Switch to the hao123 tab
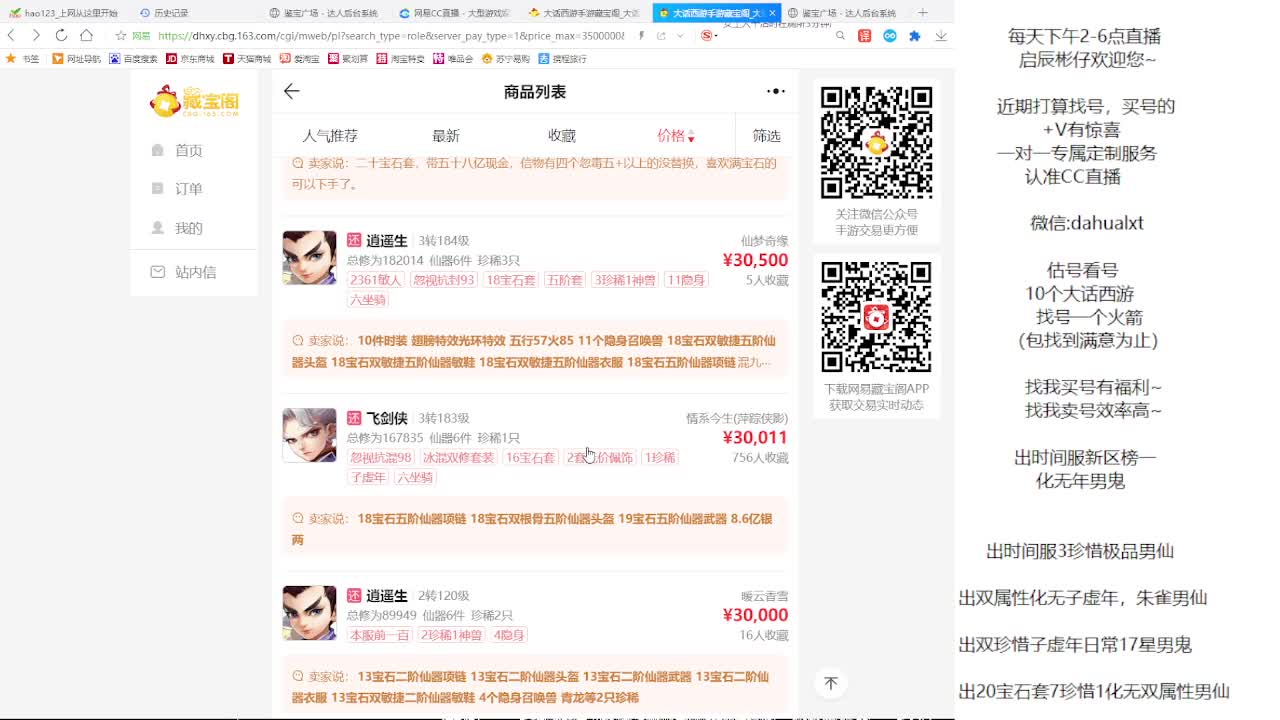Screen dimensions: 1280x720 (x=64, y=13)
